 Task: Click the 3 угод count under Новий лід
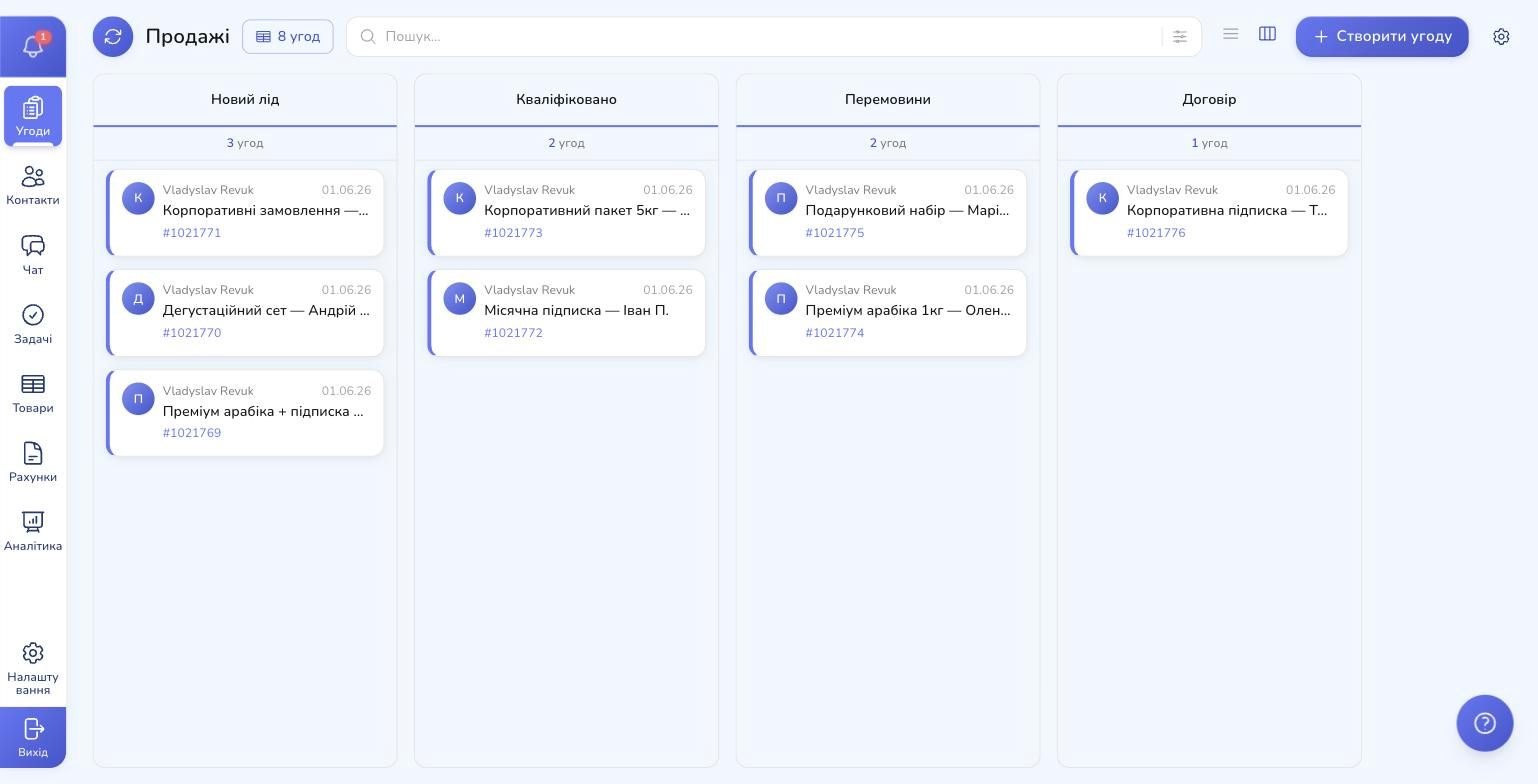[x=245, y=143]
